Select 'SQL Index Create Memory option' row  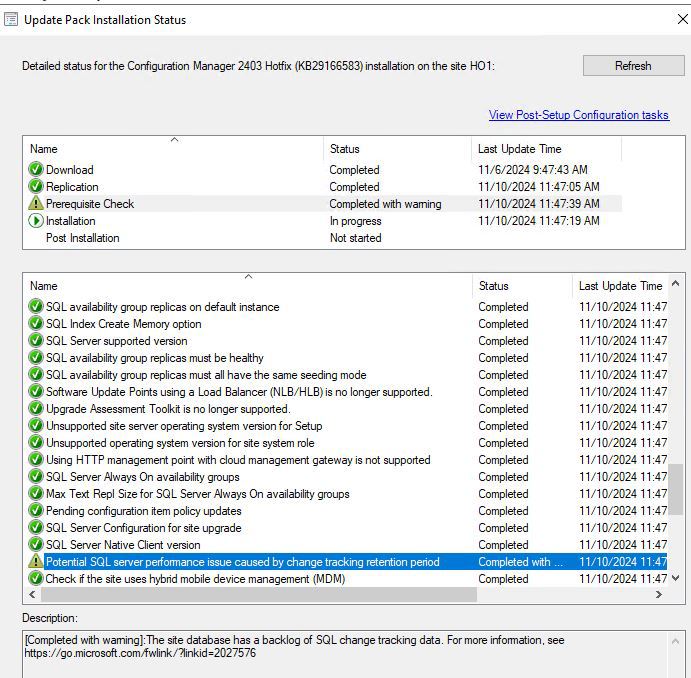[x=346, y=323]
